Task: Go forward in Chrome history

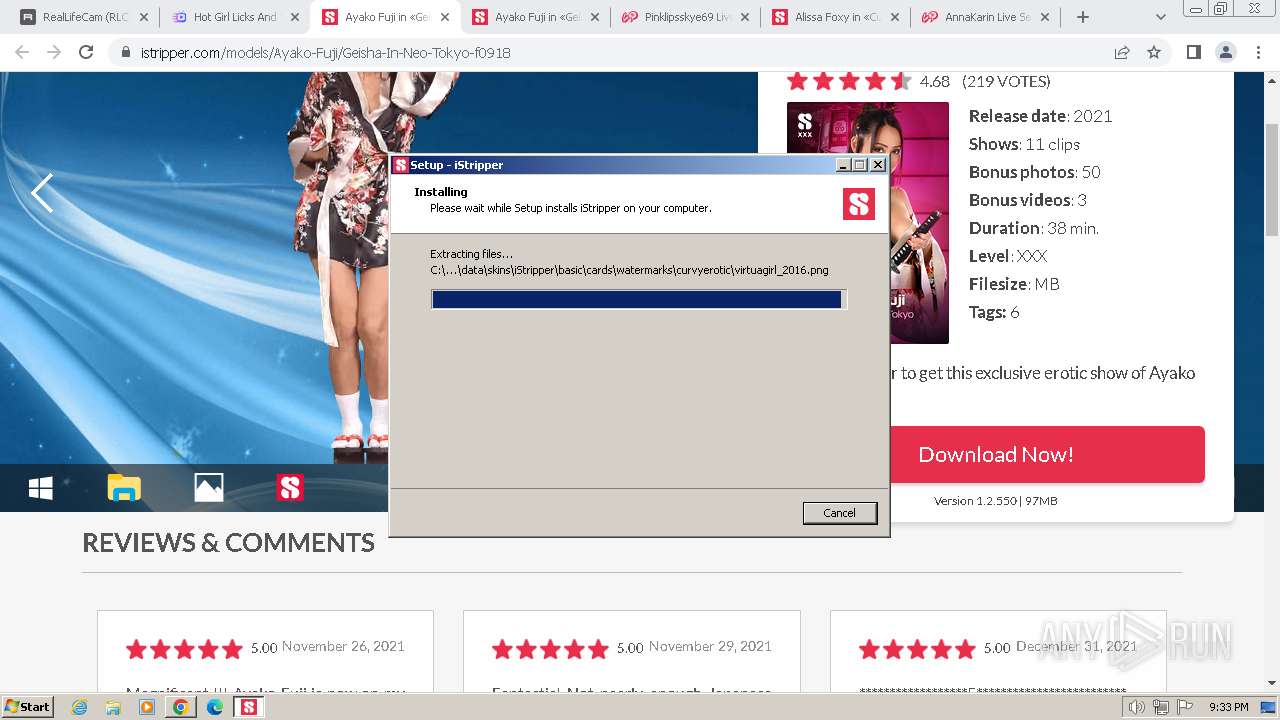Action: coord(54,52)
